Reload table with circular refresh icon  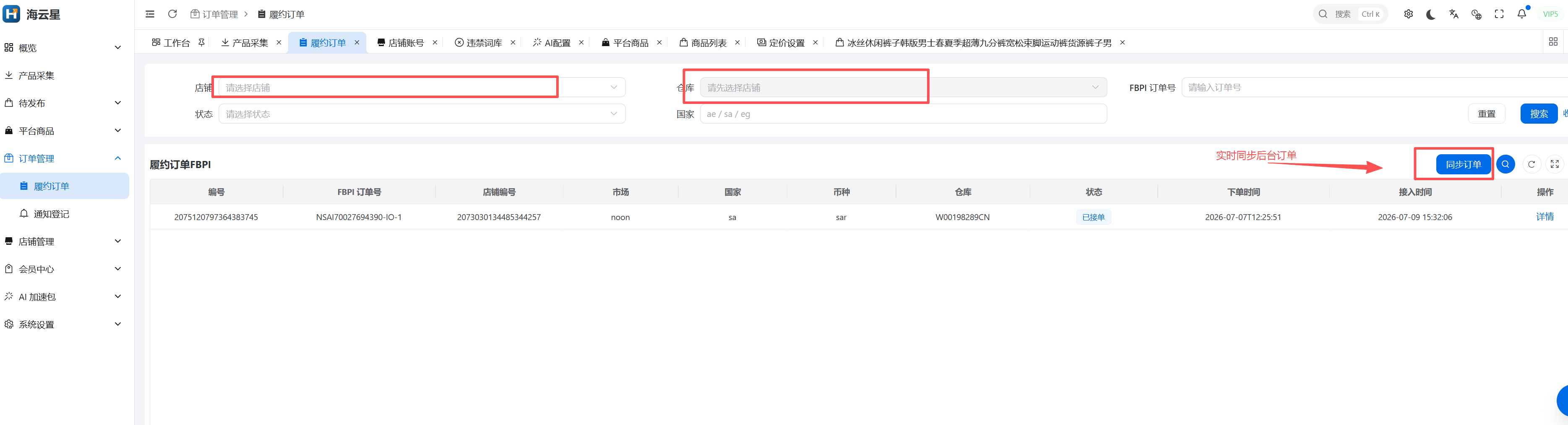click(x=1532, y=164)
